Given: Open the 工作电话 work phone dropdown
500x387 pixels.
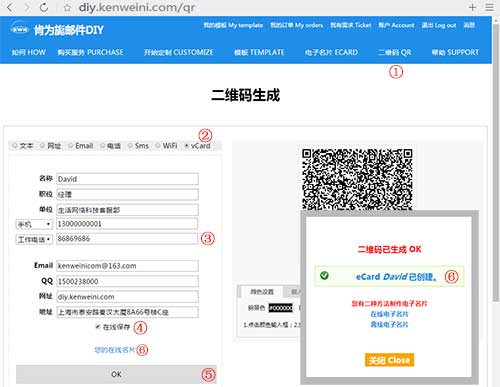Looking at the screenshot, I should point(34,239).
